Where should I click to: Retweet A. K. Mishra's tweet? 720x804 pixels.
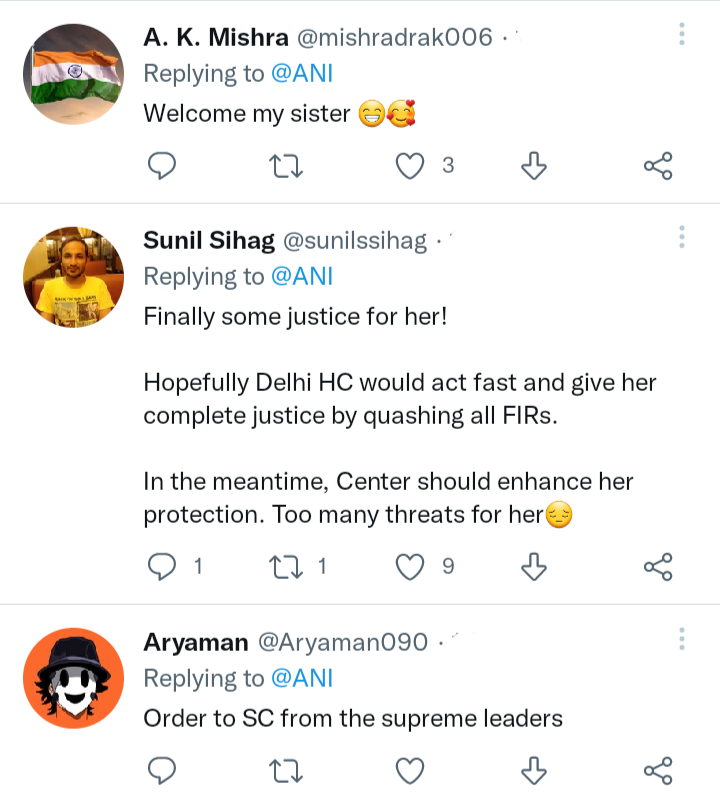pos(285,166)
